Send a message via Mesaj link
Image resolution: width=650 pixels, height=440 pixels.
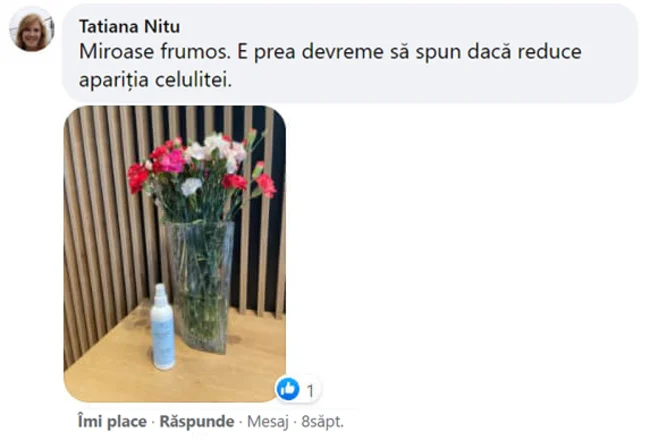coord(267,422)
